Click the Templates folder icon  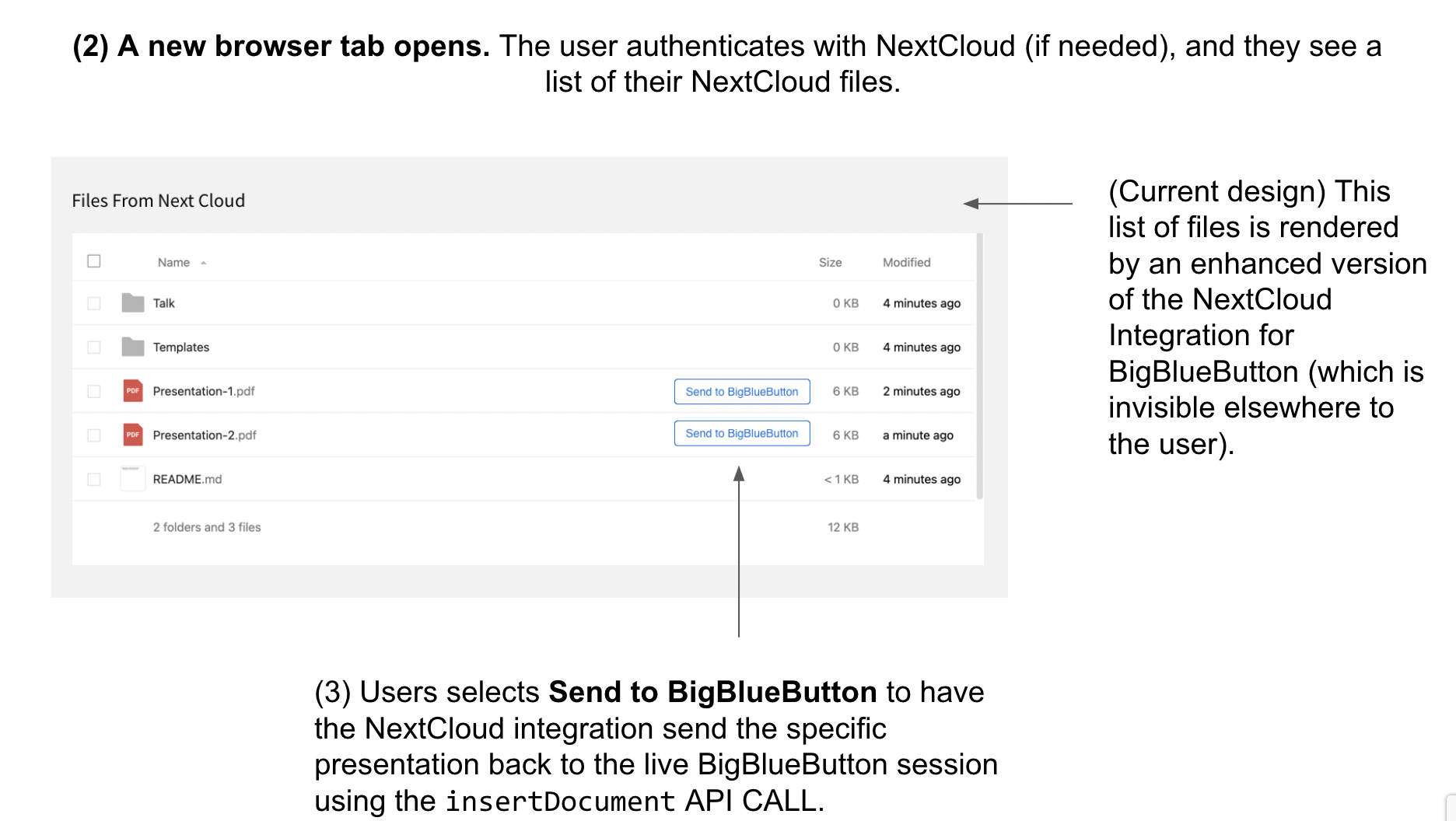coord(133,347)
